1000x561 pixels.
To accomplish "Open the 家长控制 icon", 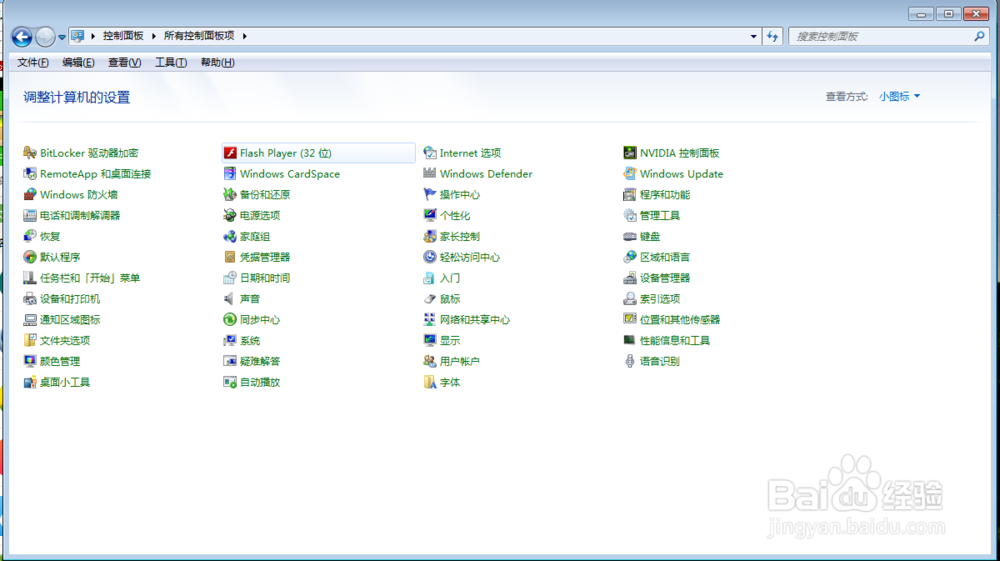I will (430, 237).
